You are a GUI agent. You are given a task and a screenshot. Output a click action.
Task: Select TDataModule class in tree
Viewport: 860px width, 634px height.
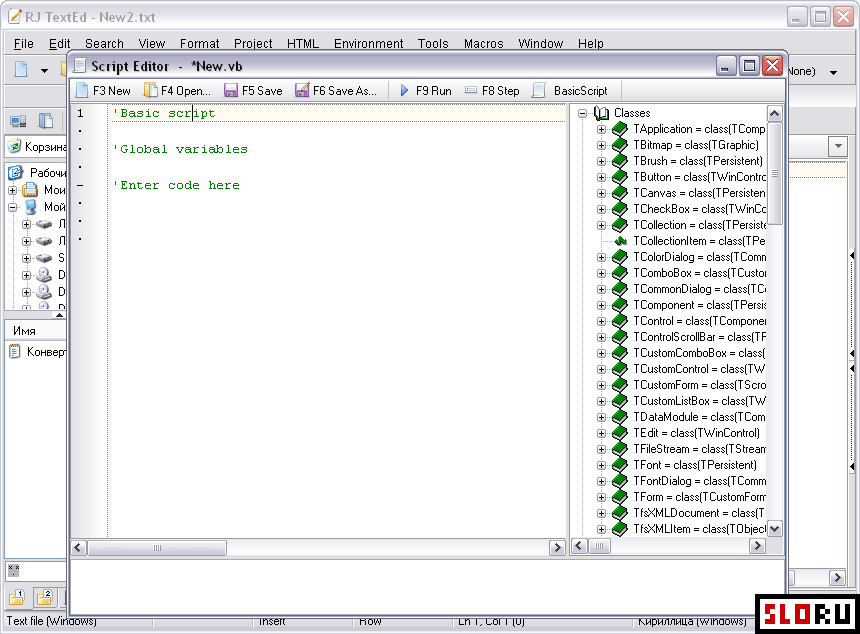coord(699,417)
